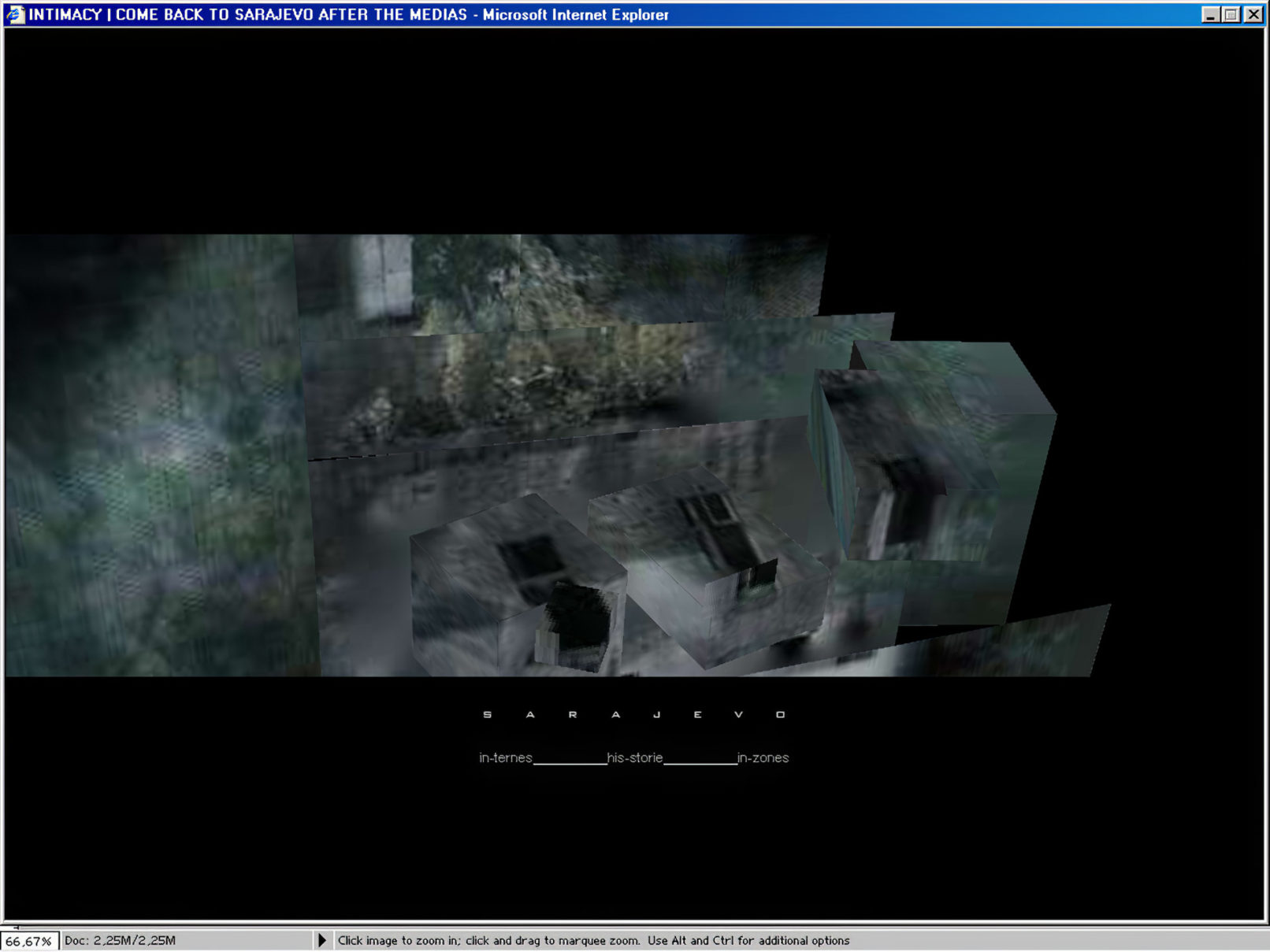Open the in-ternes link
This screenshot has height=952, width=1270.
coord(505,758)
